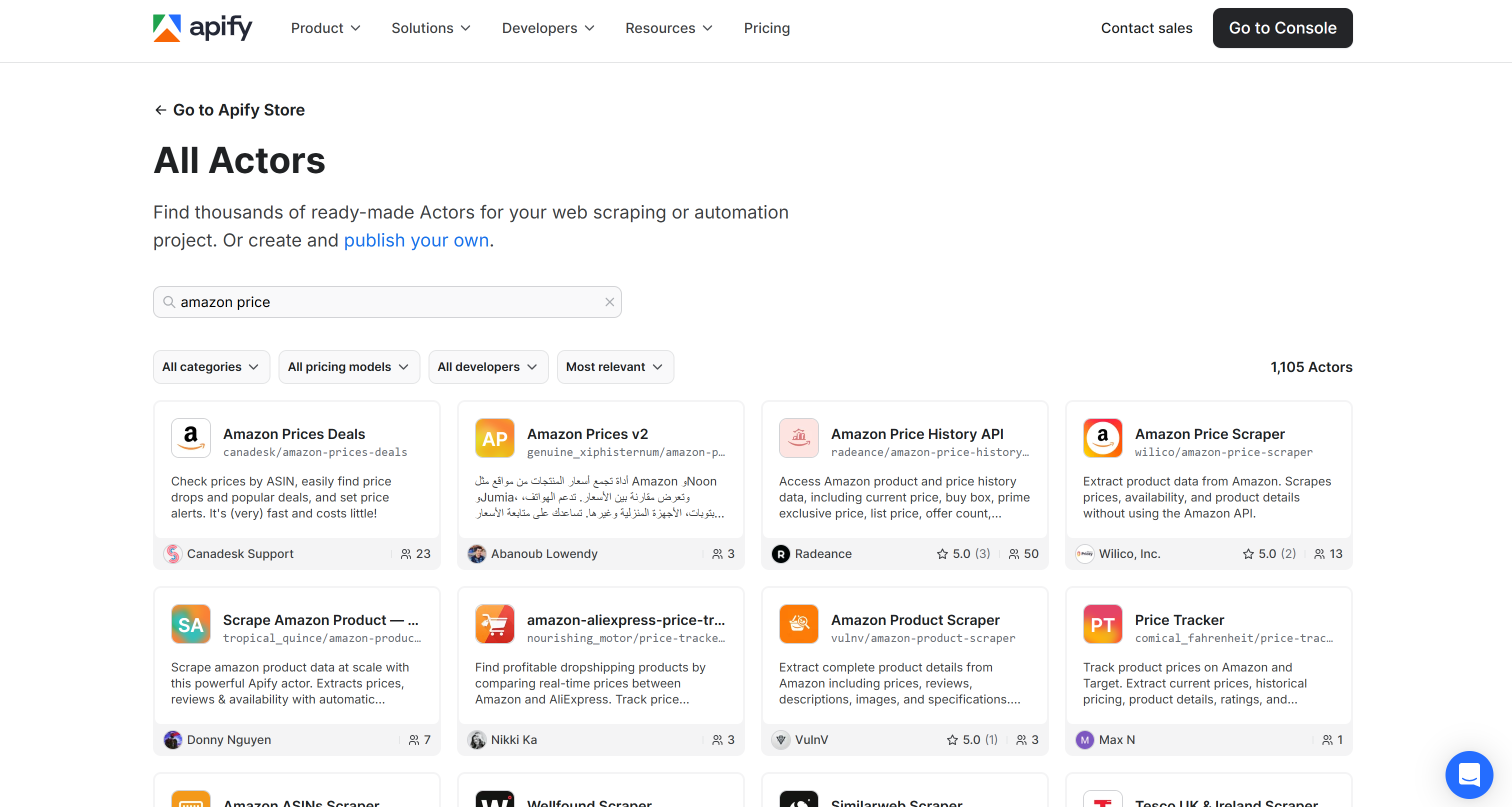Click the Amazon Price Scraper logo
The image size is (1512, 807).
1102,438
